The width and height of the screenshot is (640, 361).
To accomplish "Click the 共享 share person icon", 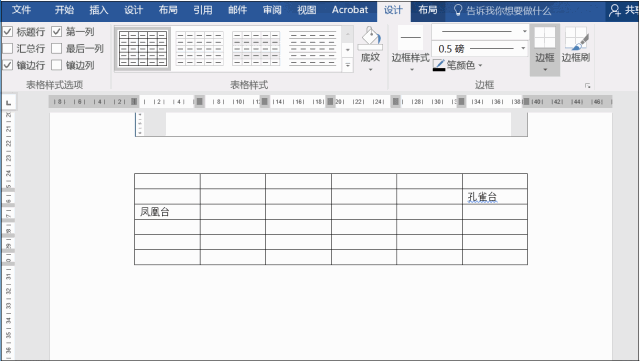I will 614,10.
